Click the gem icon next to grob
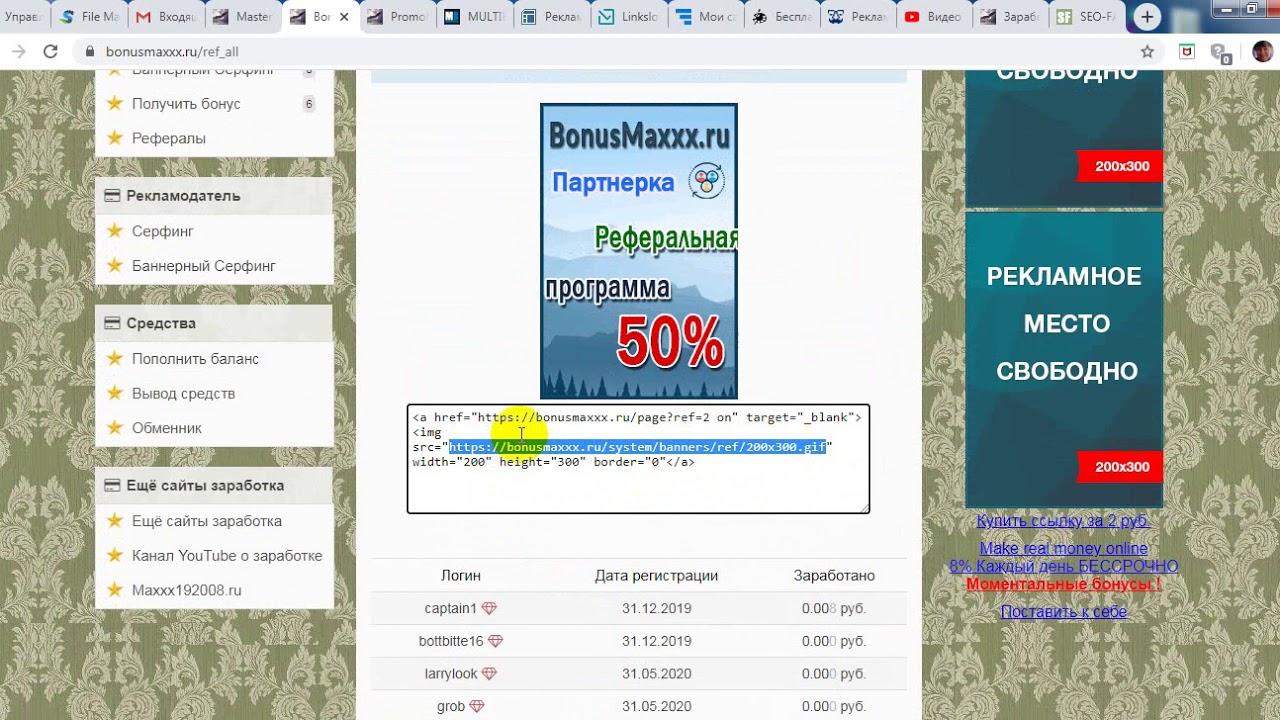This screenshot has width=1280, height=720. [x=477, y=706]
